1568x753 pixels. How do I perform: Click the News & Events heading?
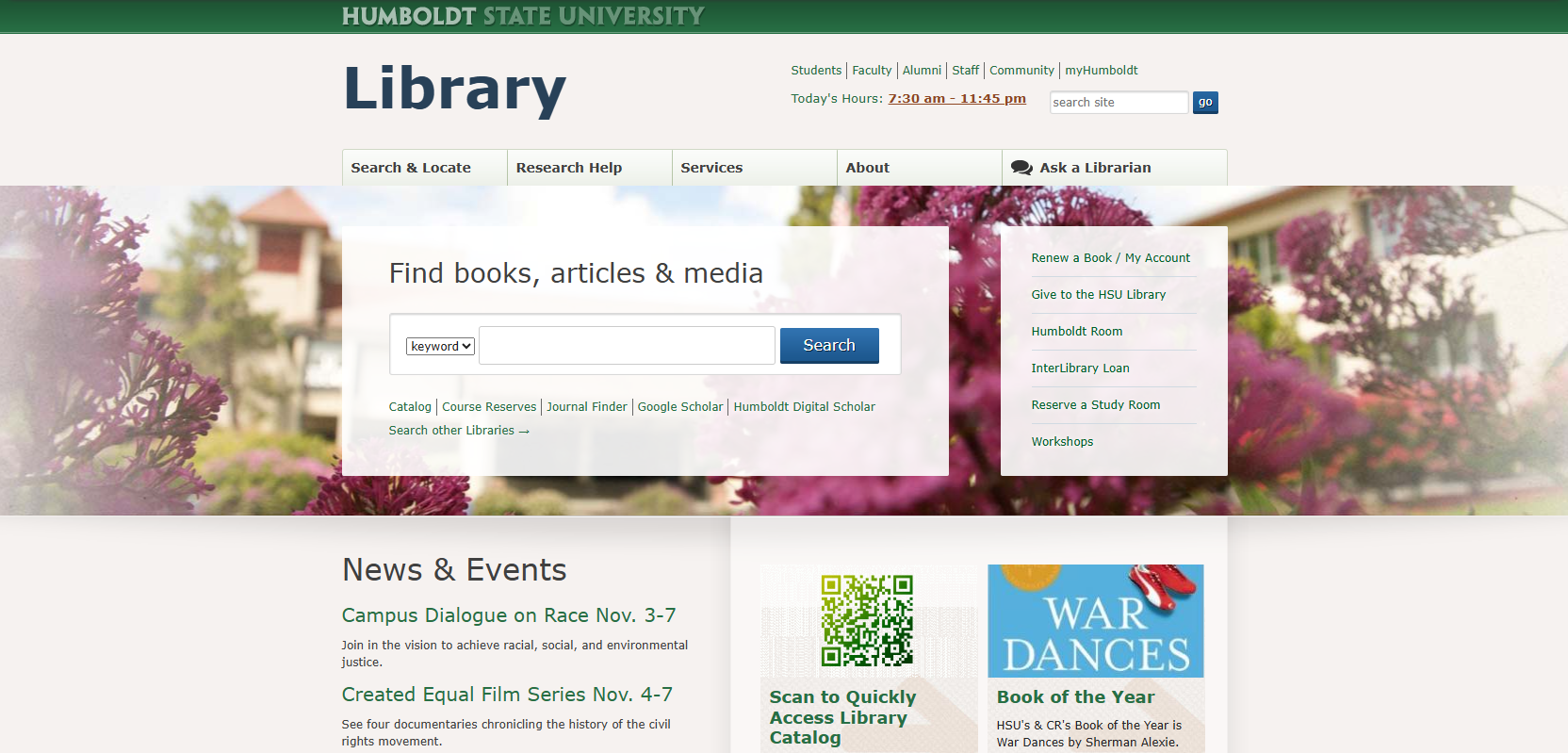[x=454, y=569]
